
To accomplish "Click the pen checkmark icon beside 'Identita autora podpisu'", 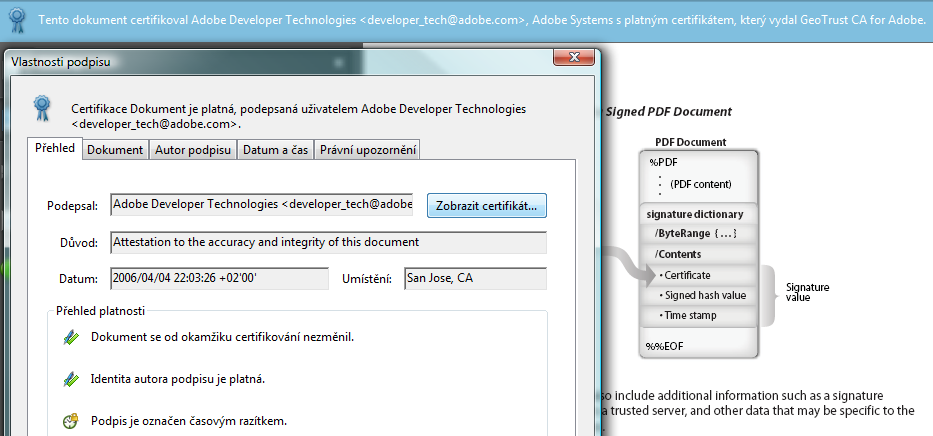I will click(x=71, y=379).
